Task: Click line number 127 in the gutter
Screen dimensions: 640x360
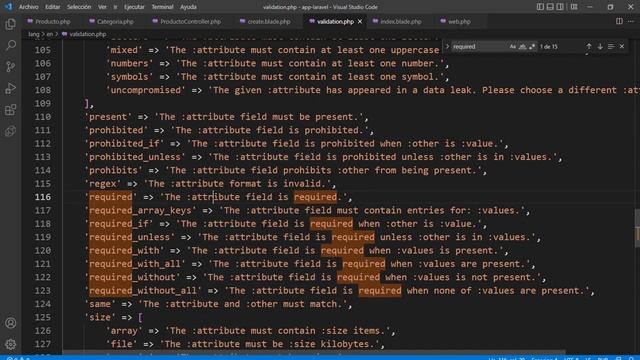Action: (x=42, y=344)
